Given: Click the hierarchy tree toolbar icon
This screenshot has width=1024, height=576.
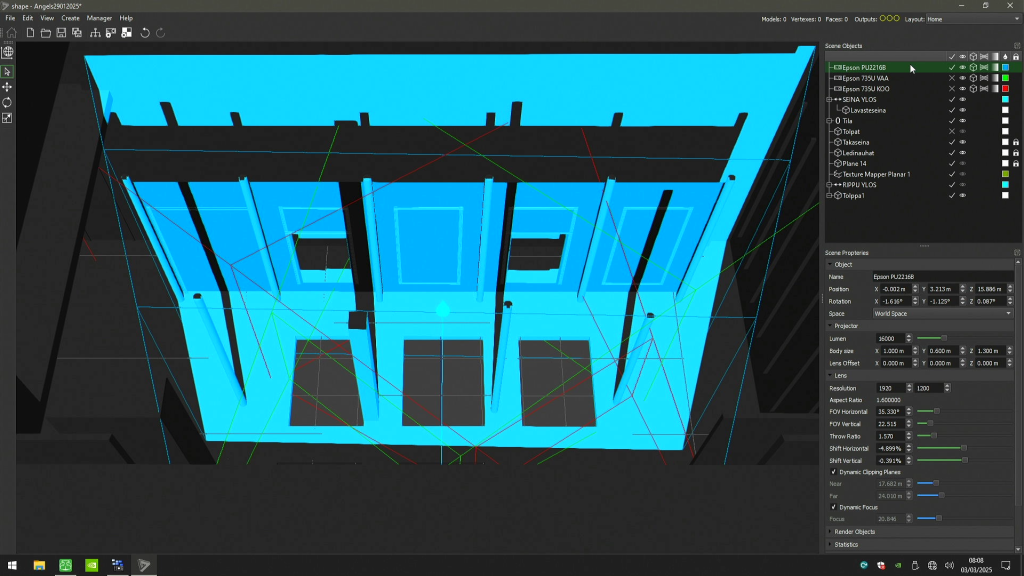Looking at the screenshot, I should [94, 33].
